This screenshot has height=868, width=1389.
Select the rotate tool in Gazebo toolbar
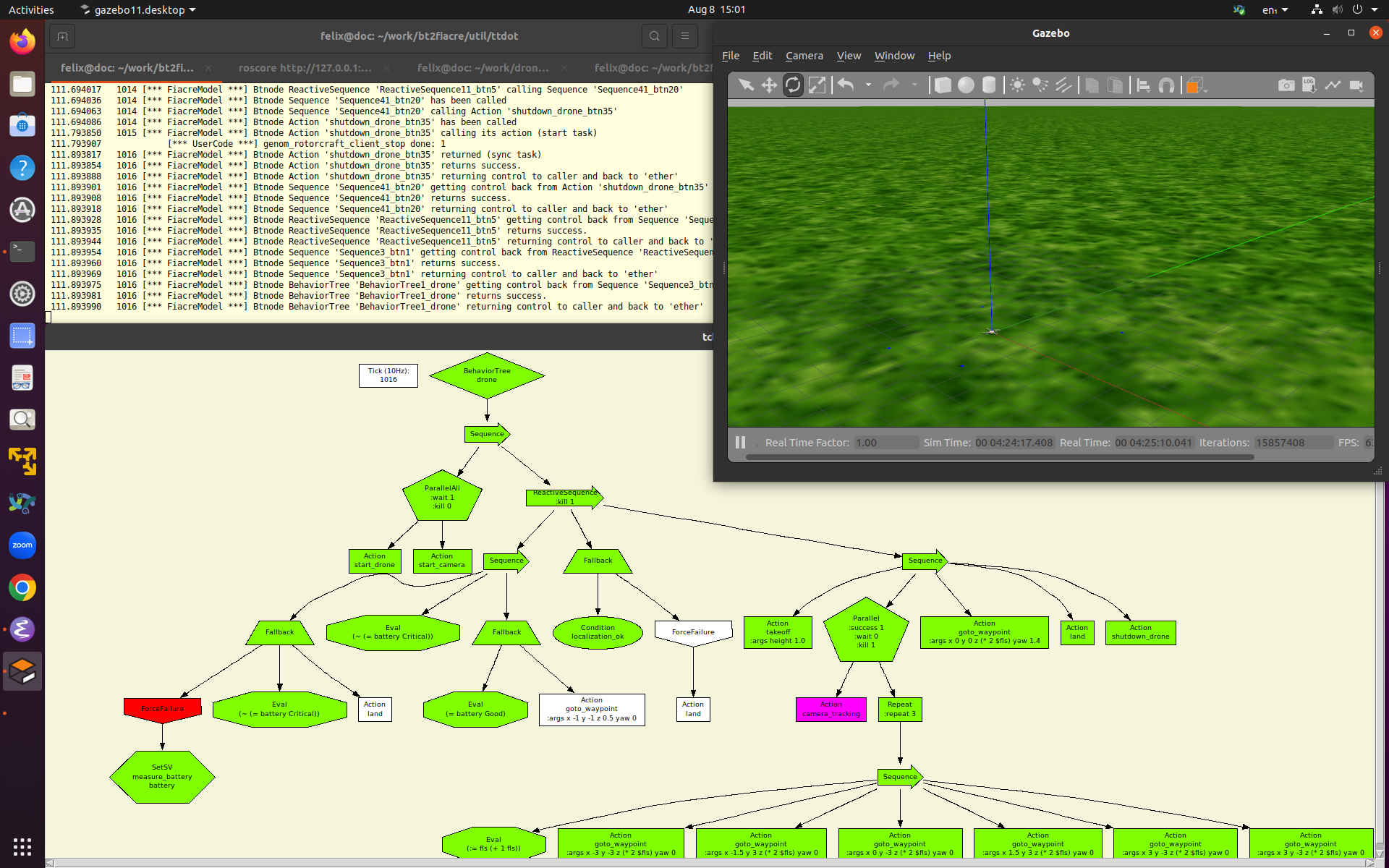793,85
